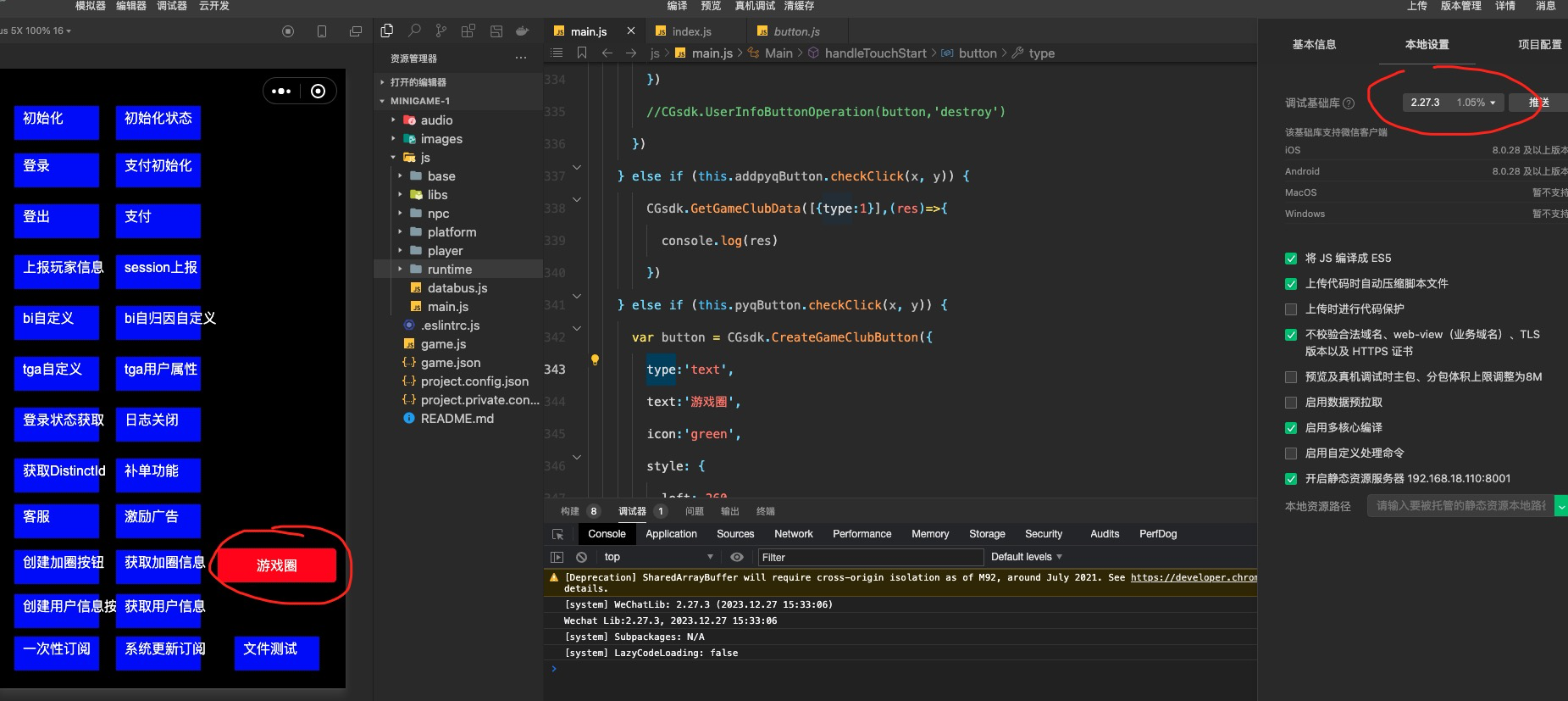Click the phone device icon in simulator toolbar
Screen dimensions: 1568x701
pos(322,31)
